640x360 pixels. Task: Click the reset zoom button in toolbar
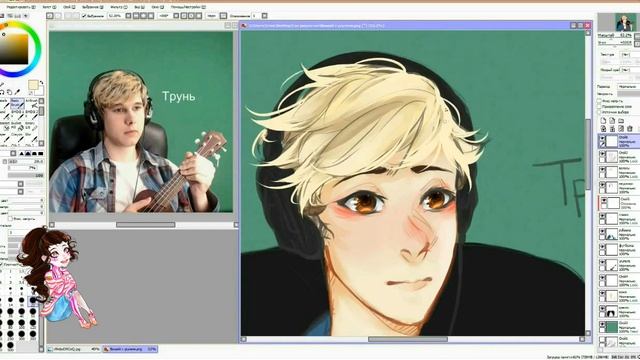click(151, 16)
